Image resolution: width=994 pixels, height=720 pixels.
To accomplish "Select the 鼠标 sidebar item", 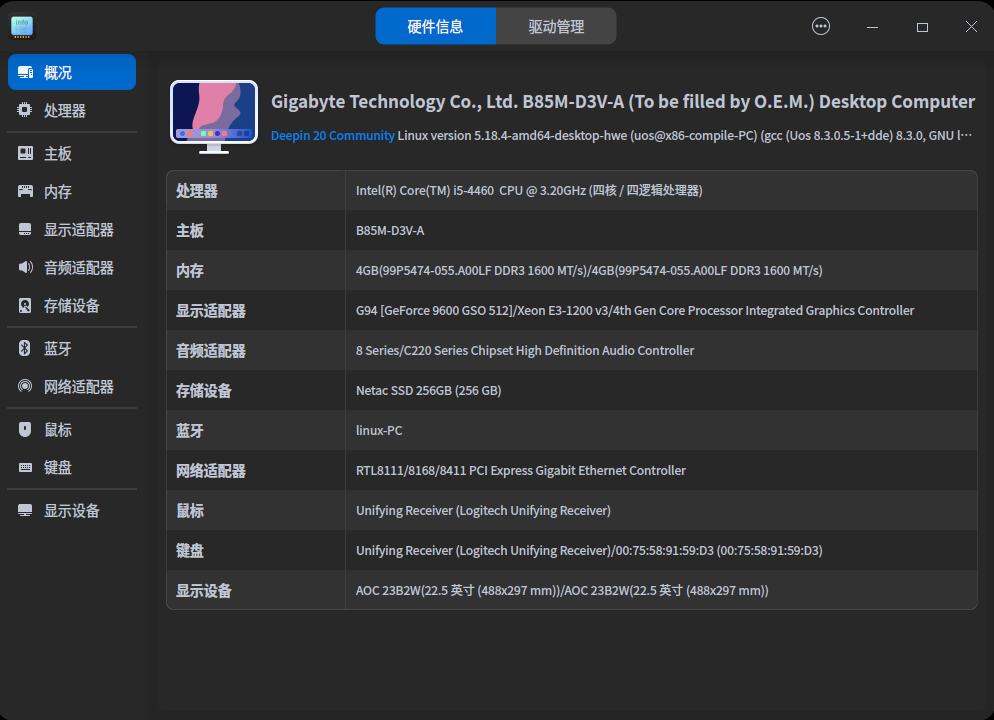I will (55, 429).
